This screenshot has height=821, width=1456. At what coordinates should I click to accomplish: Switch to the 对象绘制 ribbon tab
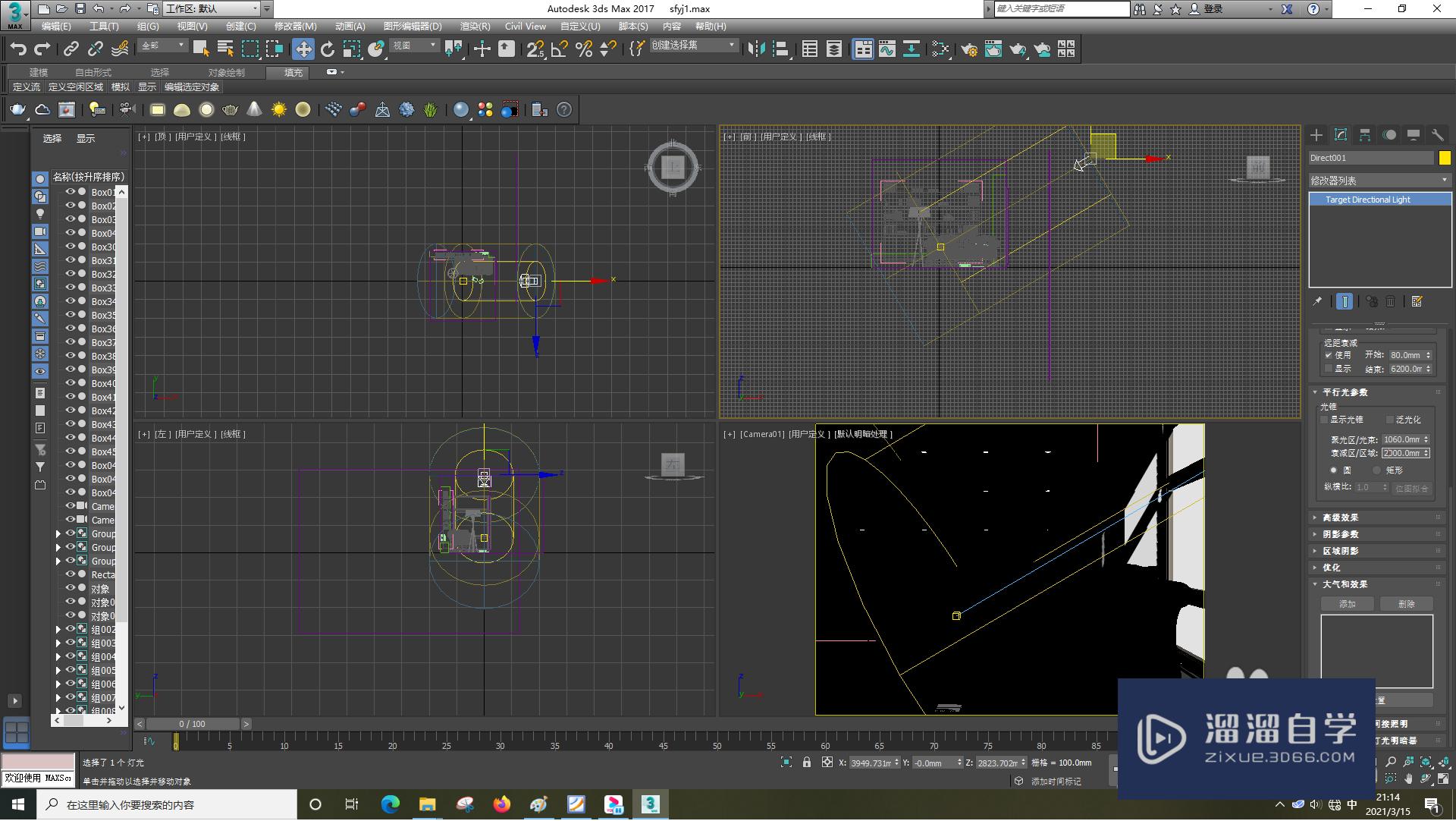click(x=226, y=73)
